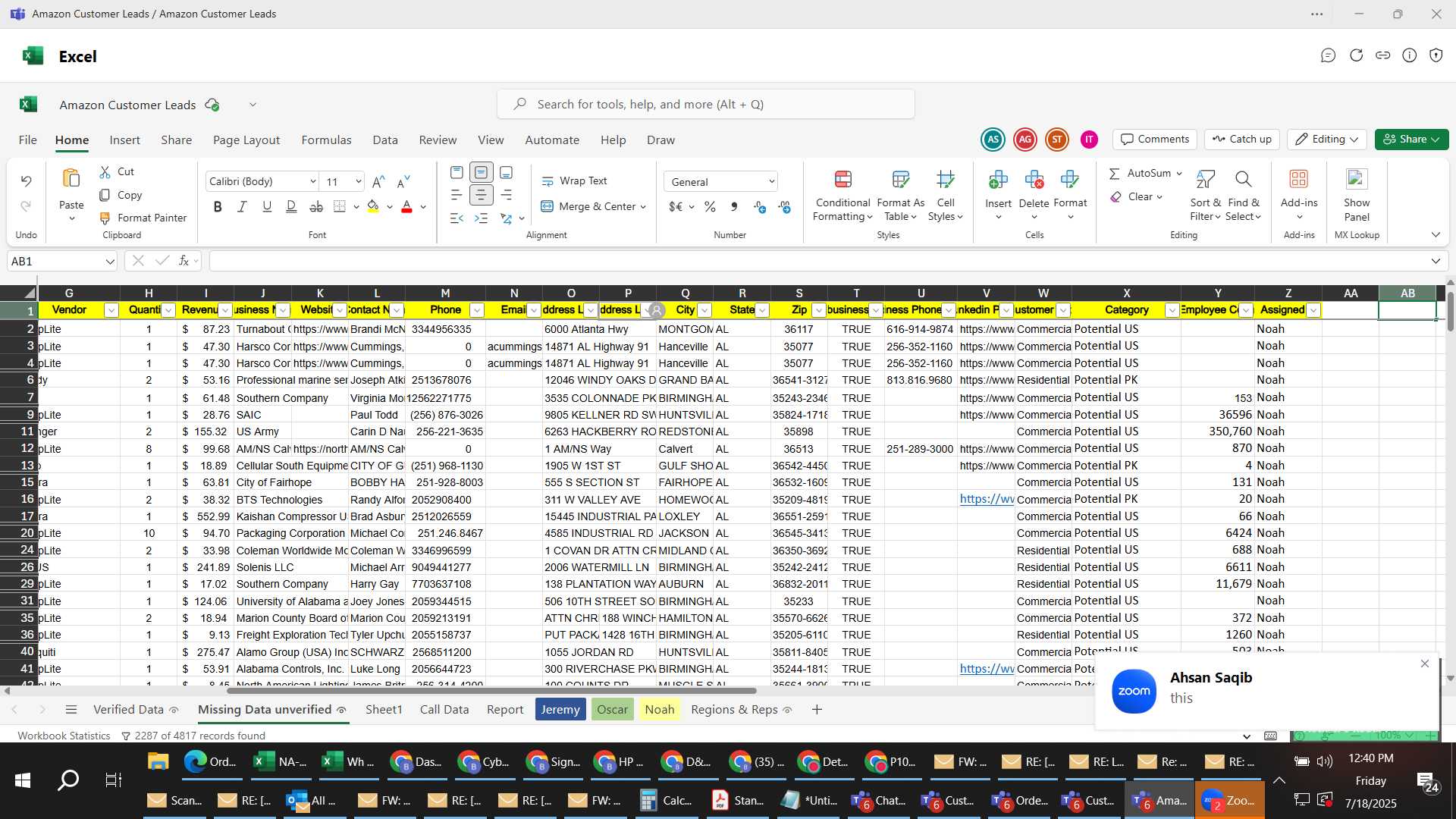Toggle middle vertical alignment
Viewport: 1456px width, 819px height.
click(x=481, y=173)
